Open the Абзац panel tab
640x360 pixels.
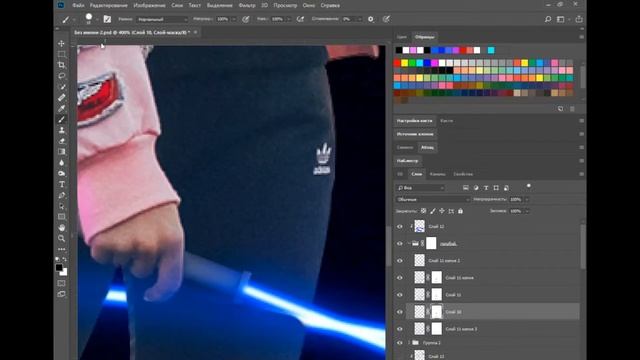pos(427,147)
